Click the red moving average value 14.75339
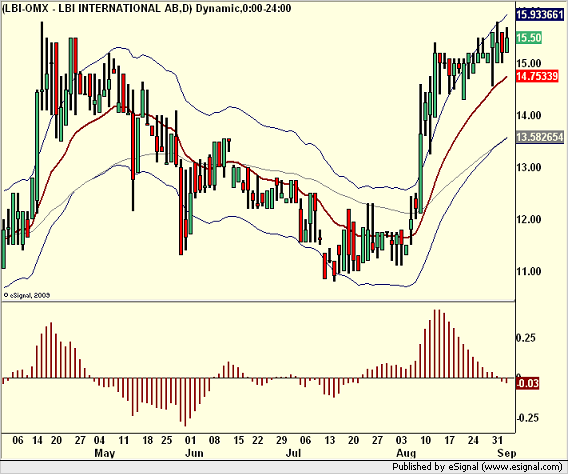Screen dimensions: 568x474 click(x=537, y=76)
